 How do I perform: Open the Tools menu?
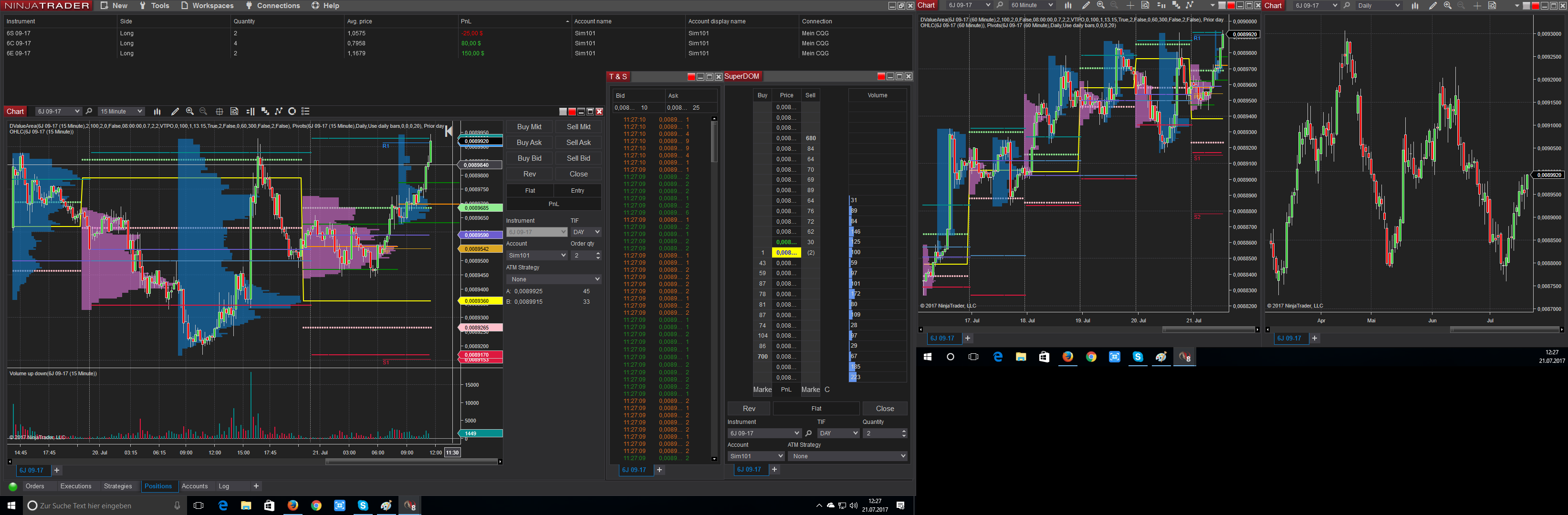click(154, 5)
